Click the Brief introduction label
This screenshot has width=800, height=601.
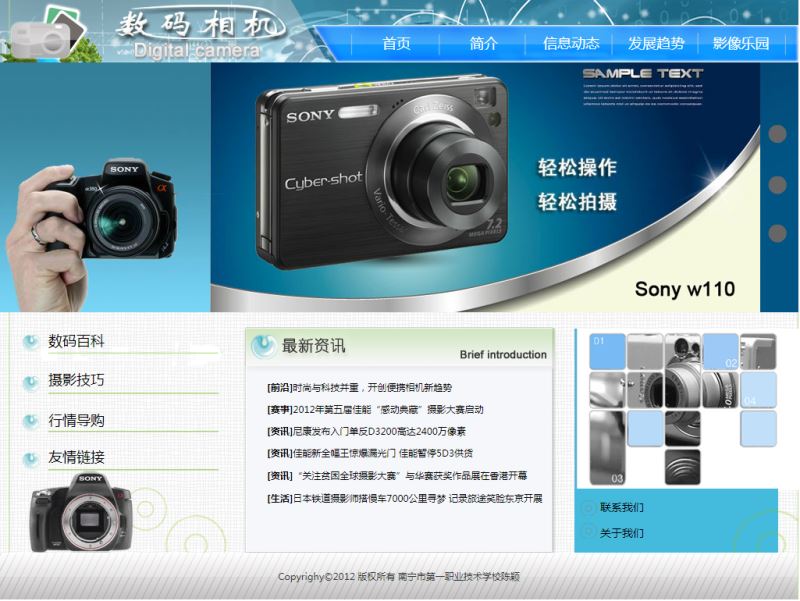[503, 355]
